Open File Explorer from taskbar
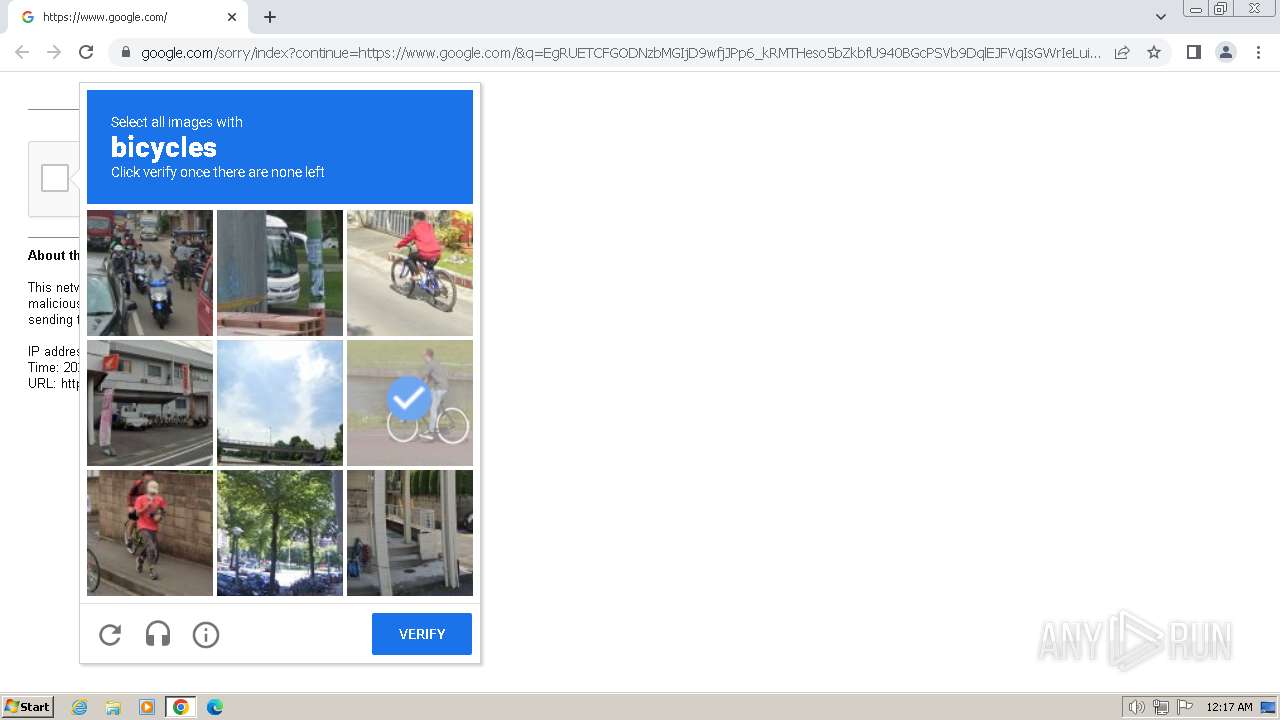Image resolution: width=1280 pixels, height=720 pixels. (113, 707)
